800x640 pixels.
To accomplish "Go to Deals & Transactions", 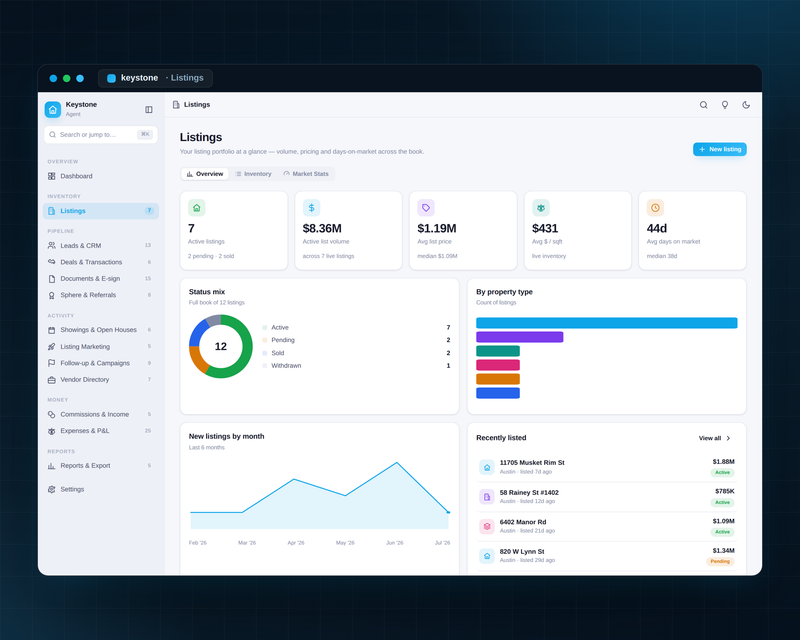I will click(x=101, y=262).
